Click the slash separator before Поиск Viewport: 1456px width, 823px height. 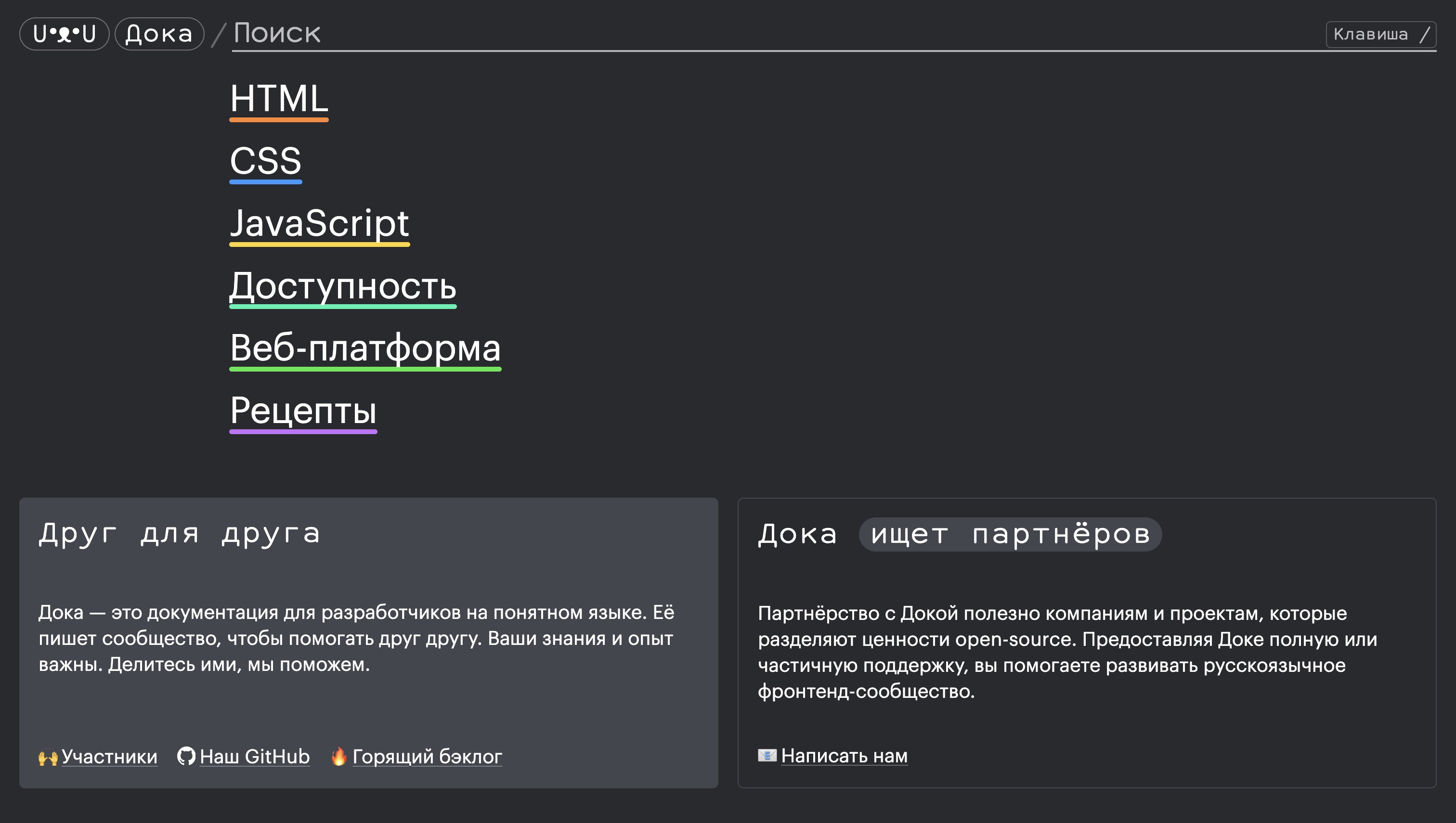click(x=219, y=35)
